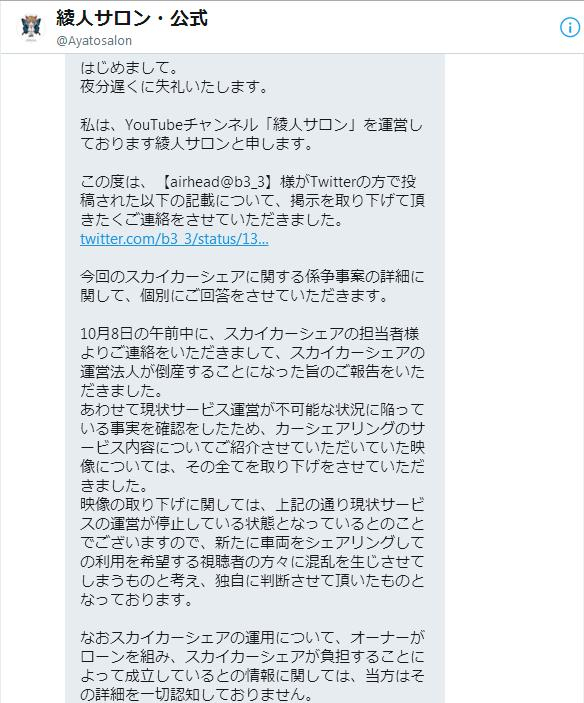Click the line starting あわせて現状サービス

(252, 410)
